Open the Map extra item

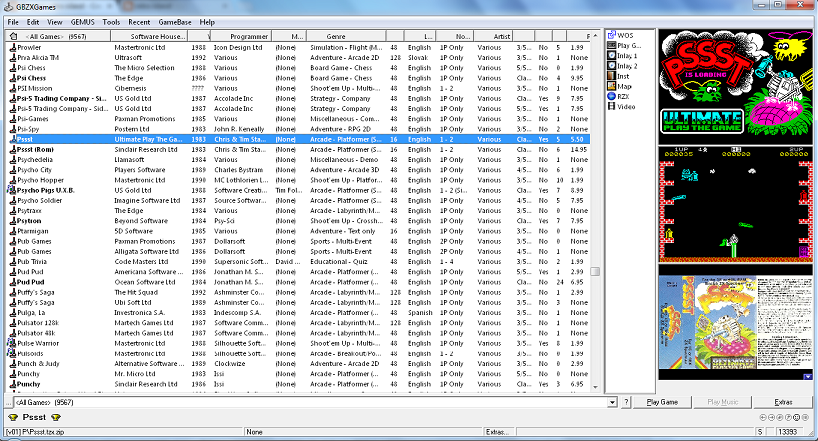(611, 86)
